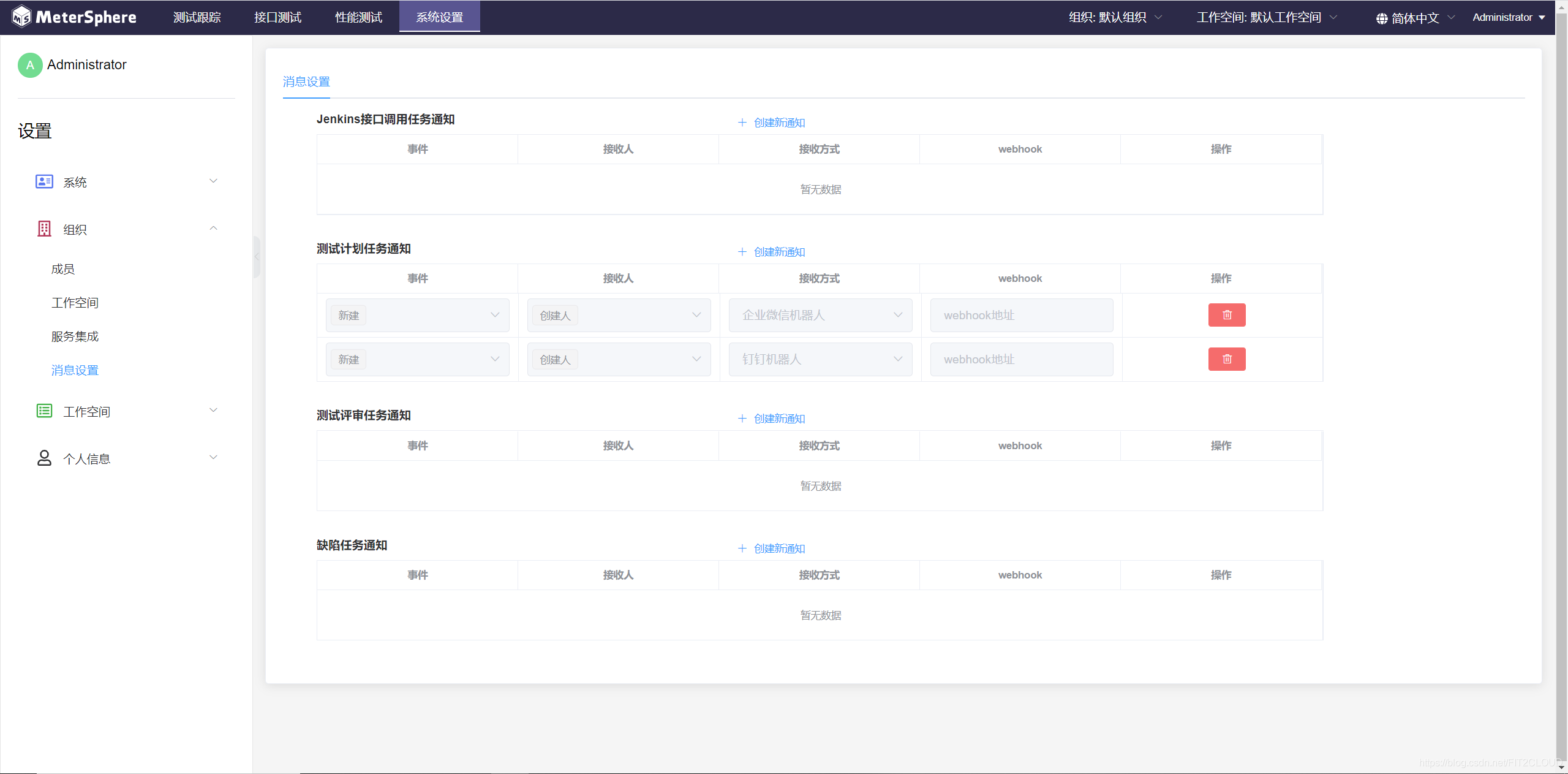The width and height of the screenshot is (1568, 774).
Task: Click the MeterSphere logo icon
Action: (x=21, y=17)
